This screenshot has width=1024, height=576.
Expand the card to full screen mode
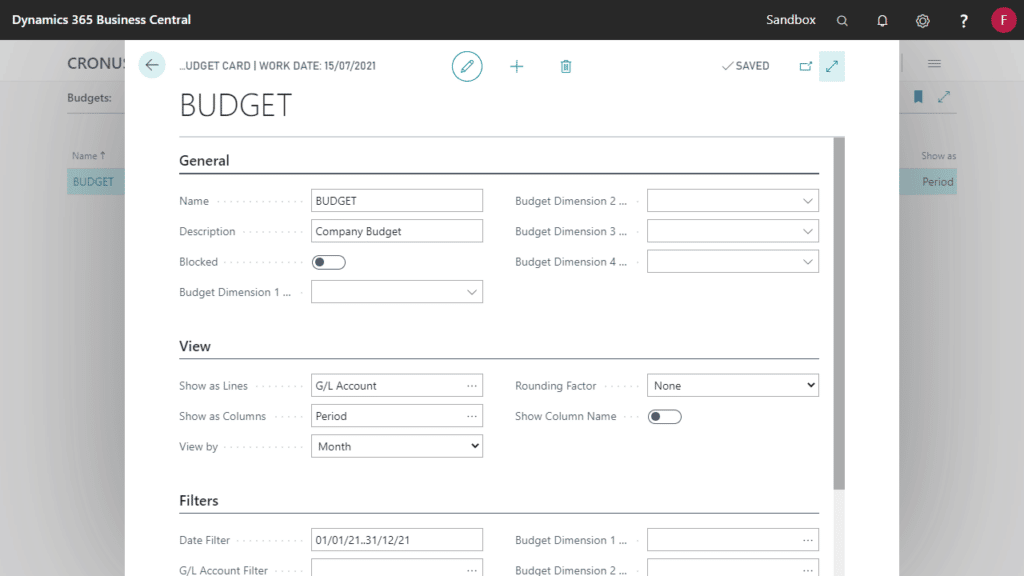coord(832,65)
